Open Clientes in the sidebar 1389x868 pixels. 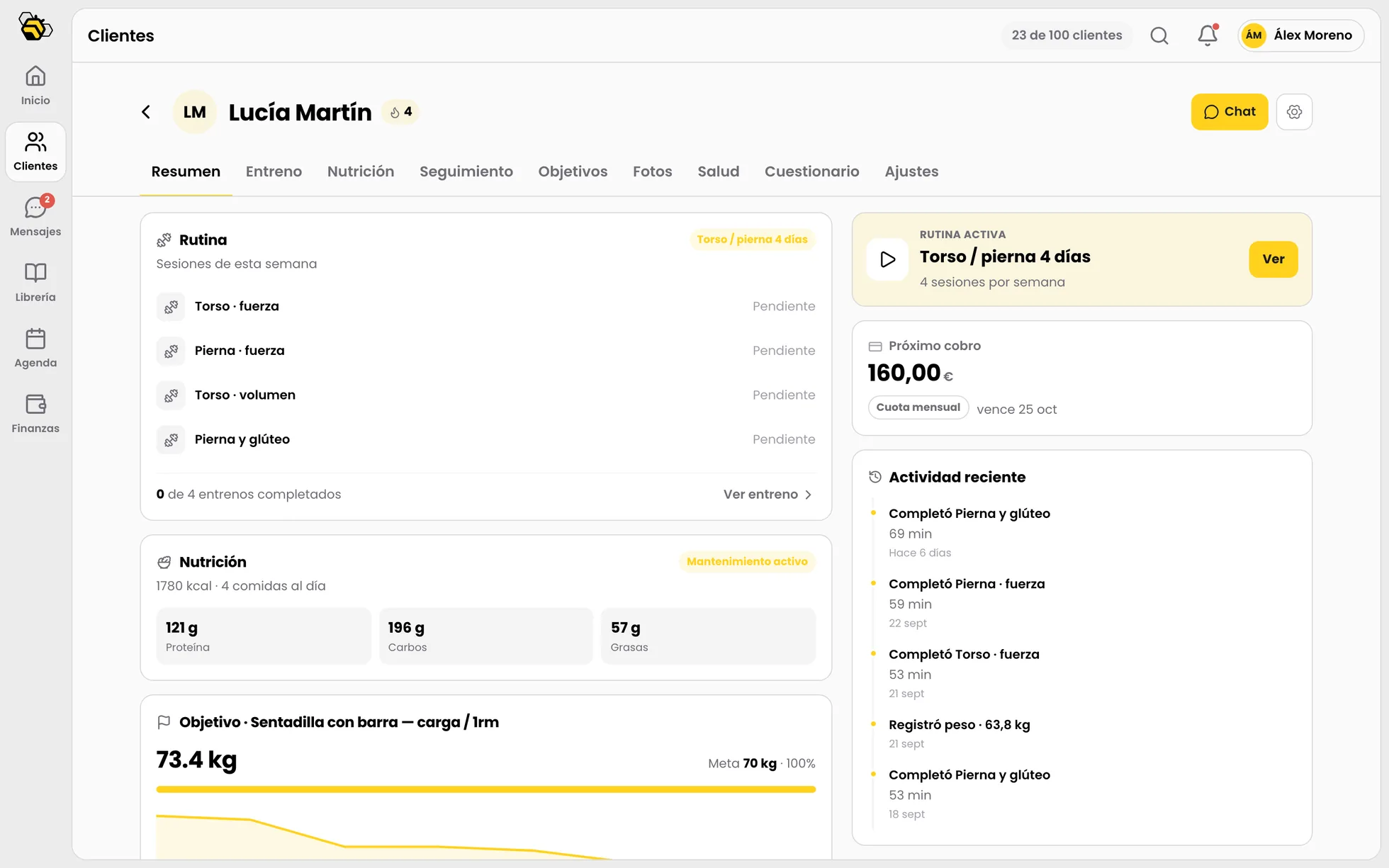(x=35, y=152)
